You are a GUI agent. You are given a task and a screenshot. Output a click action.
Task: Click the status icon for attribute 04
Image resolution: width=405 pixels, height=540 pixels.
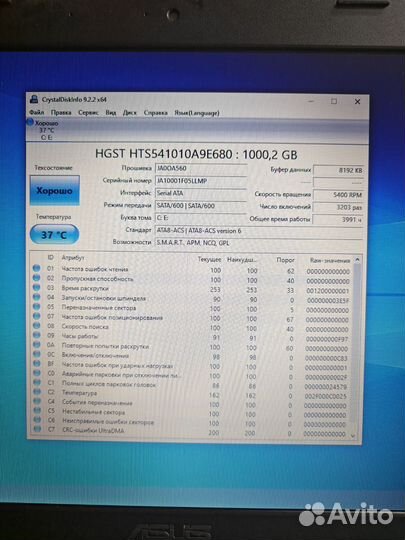tap(37, 297)
